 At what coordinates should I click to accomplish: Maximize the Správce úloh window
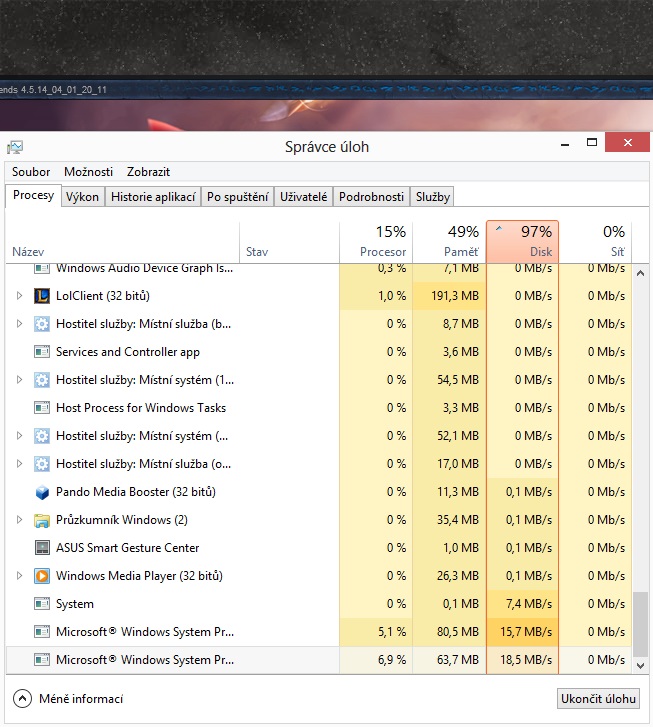[x=592, y=143]
